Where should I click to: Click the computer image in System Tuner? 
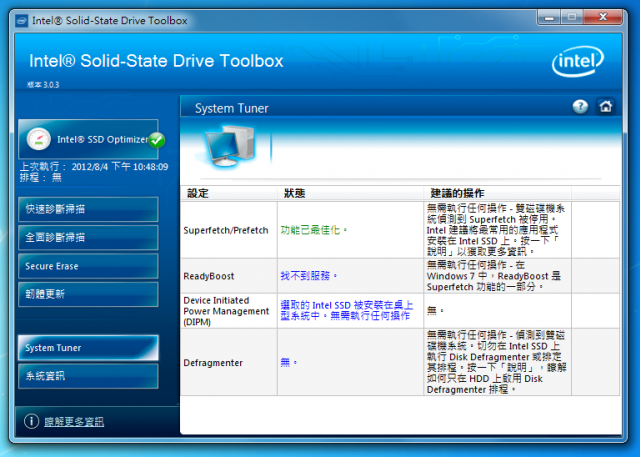click(229, 146)
